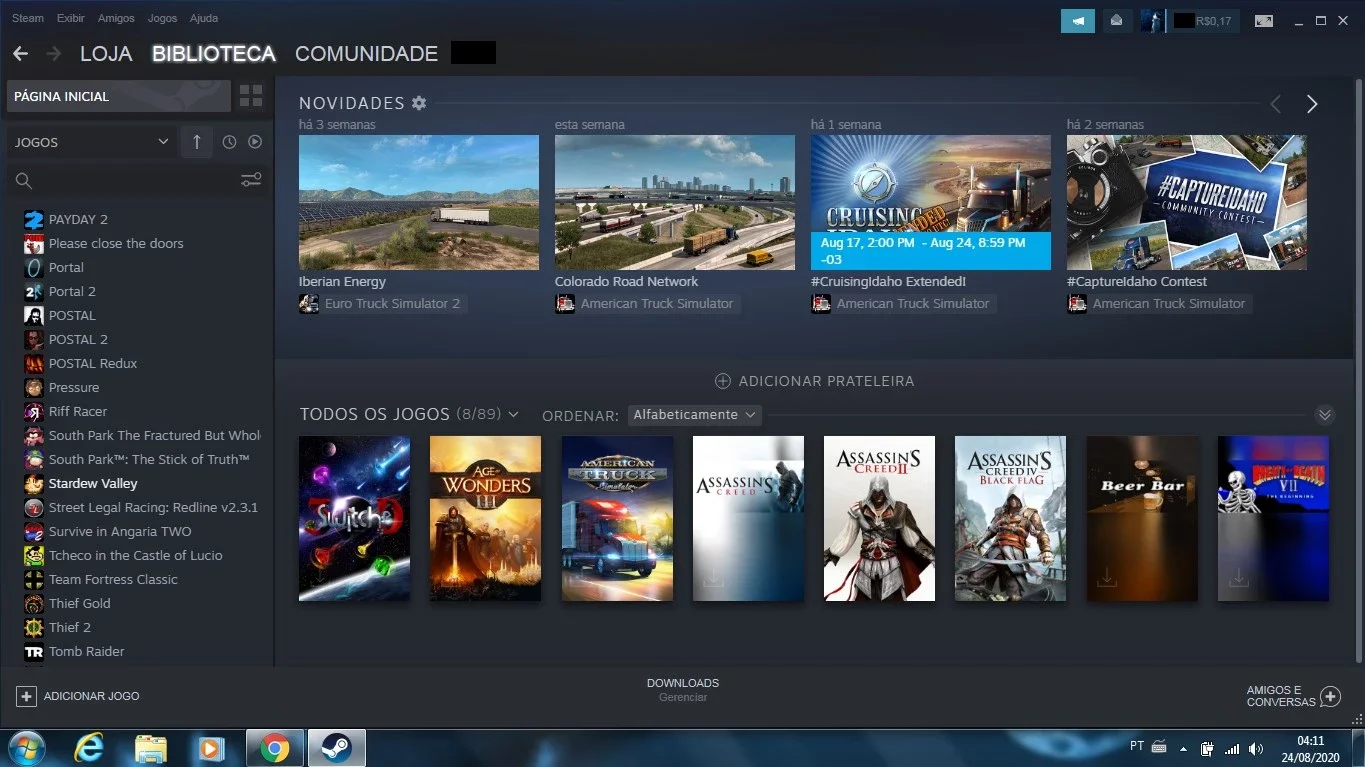Open the Cruising Idaho Extended event thumbnail
1365x767 pixels.
(x=931, y=203)
